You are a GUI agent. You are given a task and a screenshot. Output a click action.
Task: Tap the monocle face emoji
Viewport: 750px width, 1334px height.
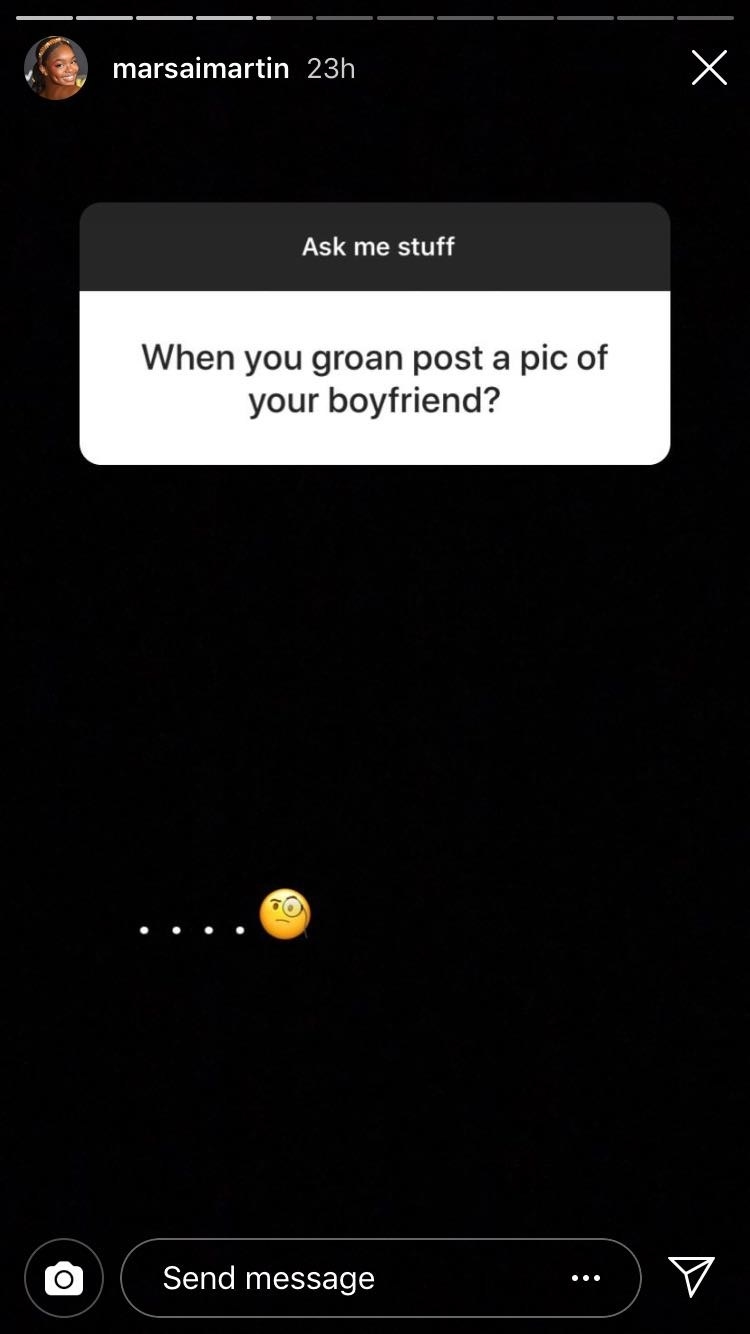coord(285,914)
